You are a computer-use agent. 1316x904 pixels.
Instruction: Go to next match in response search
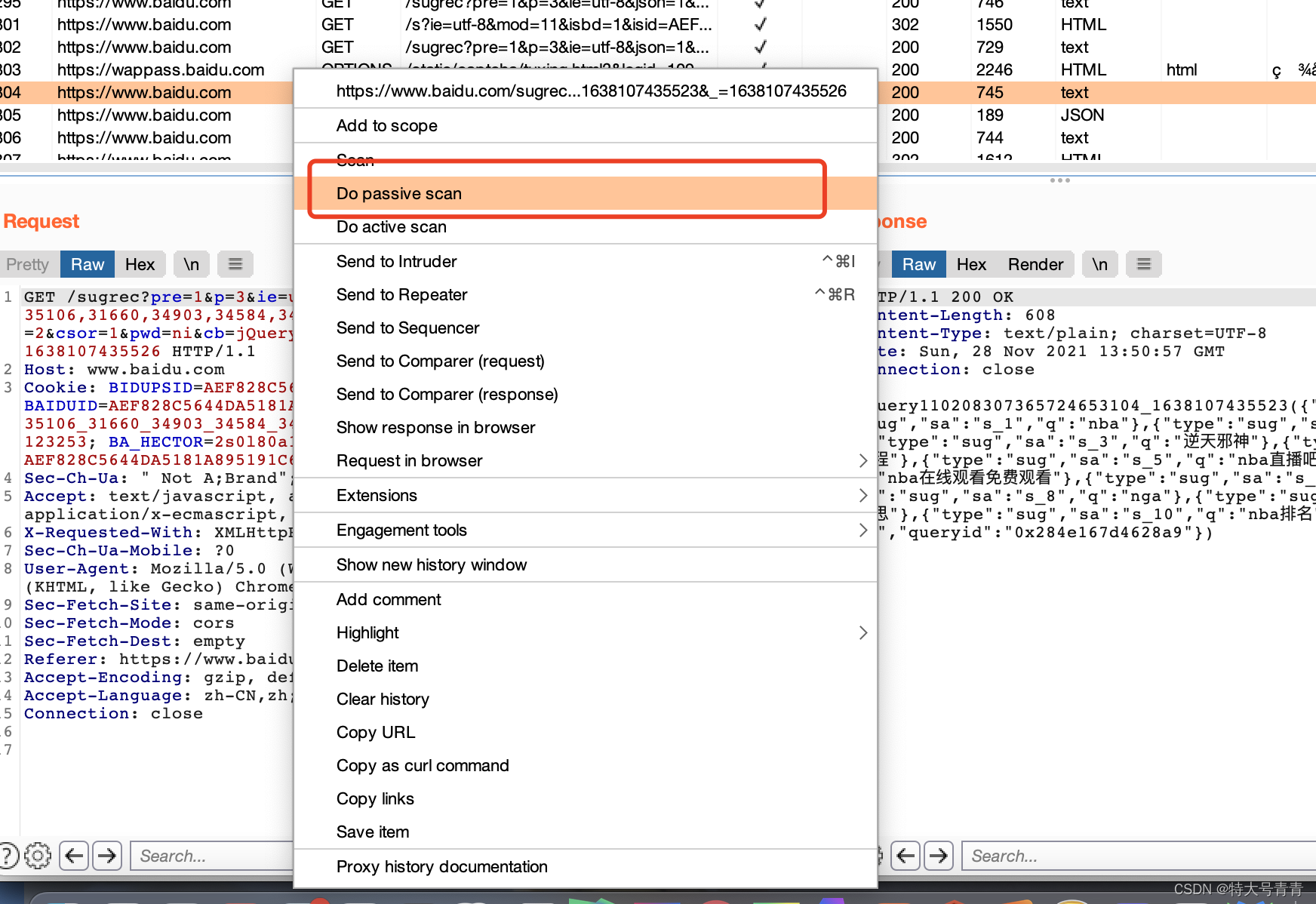click(x=939, y=855)
